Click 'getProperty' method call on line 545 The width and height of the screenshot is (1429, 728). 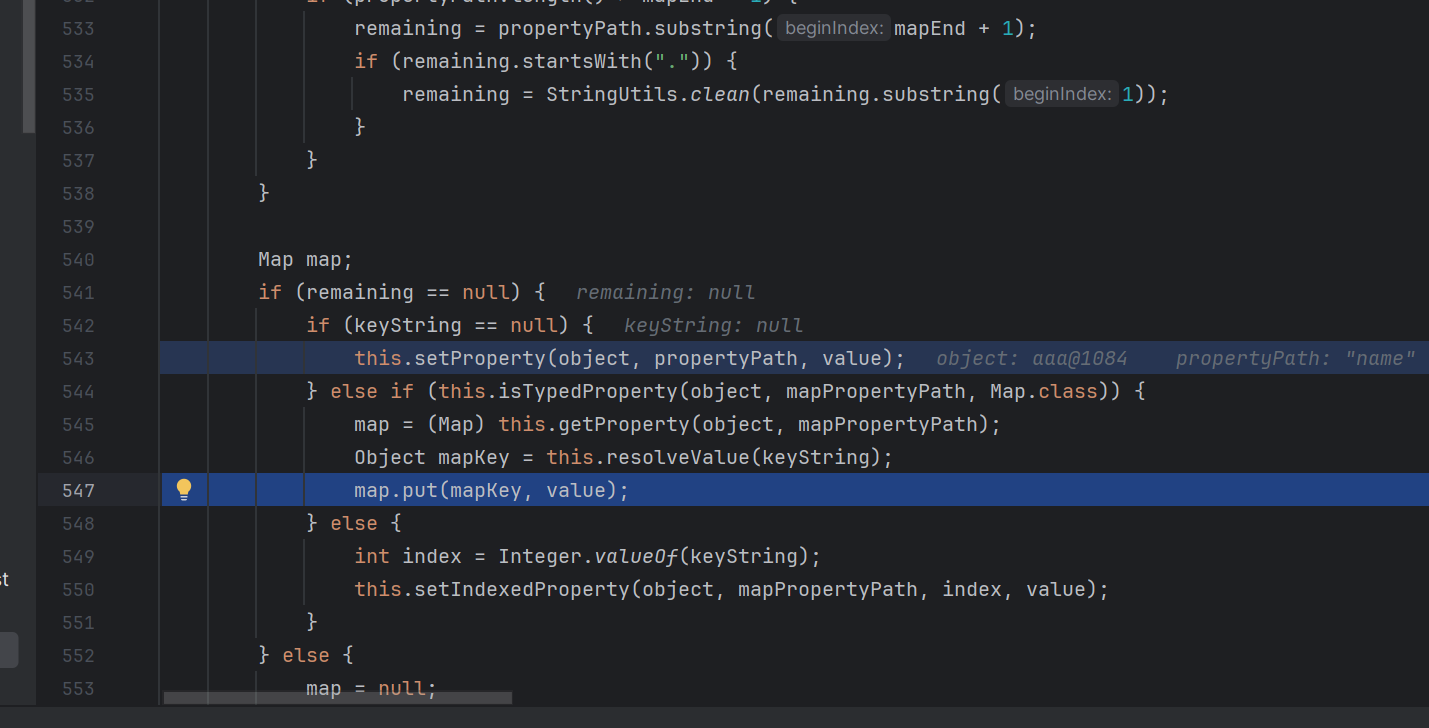point(624,424)
